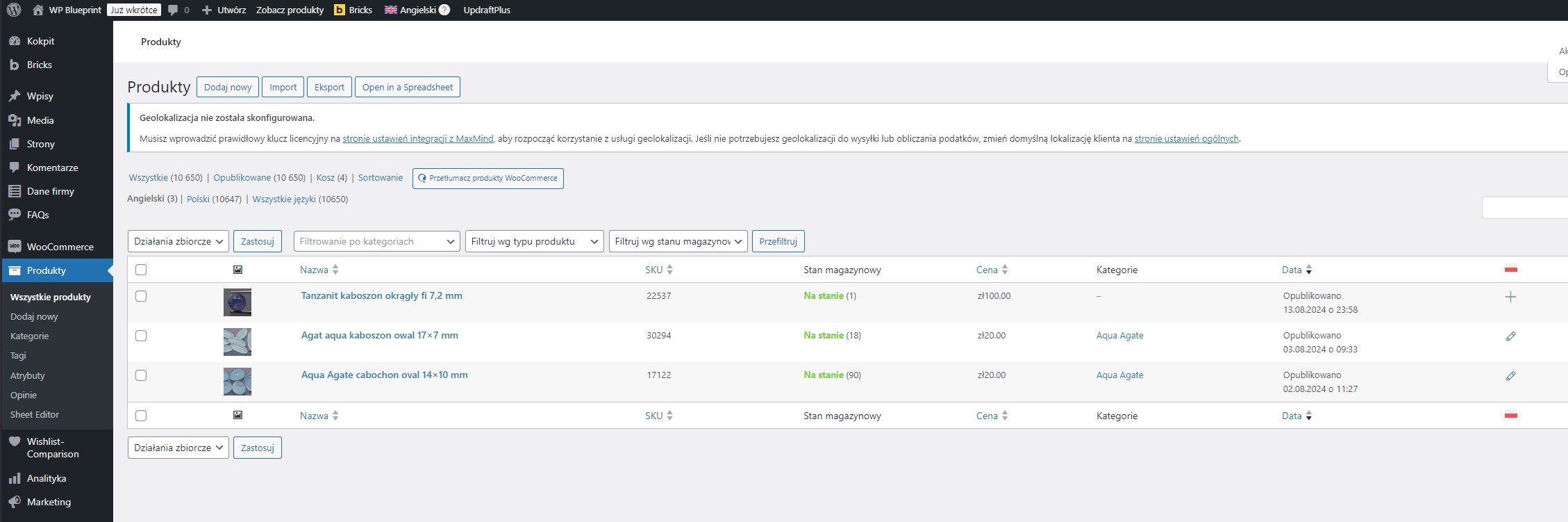
Task: Open the Tanzanit kaboszon product thumbnail
Action: pos(237,302)
